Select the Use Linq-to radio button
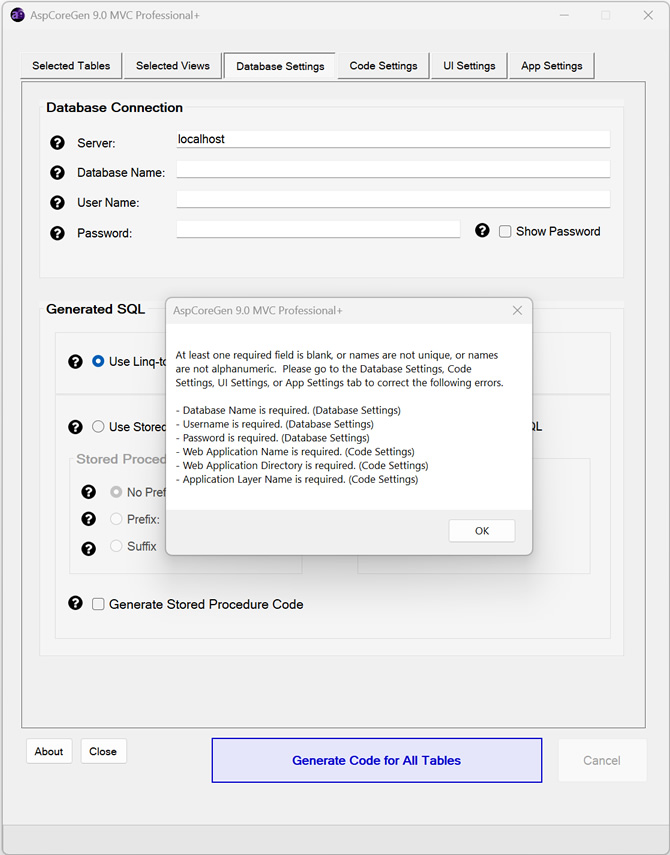 tap(98, 362)
